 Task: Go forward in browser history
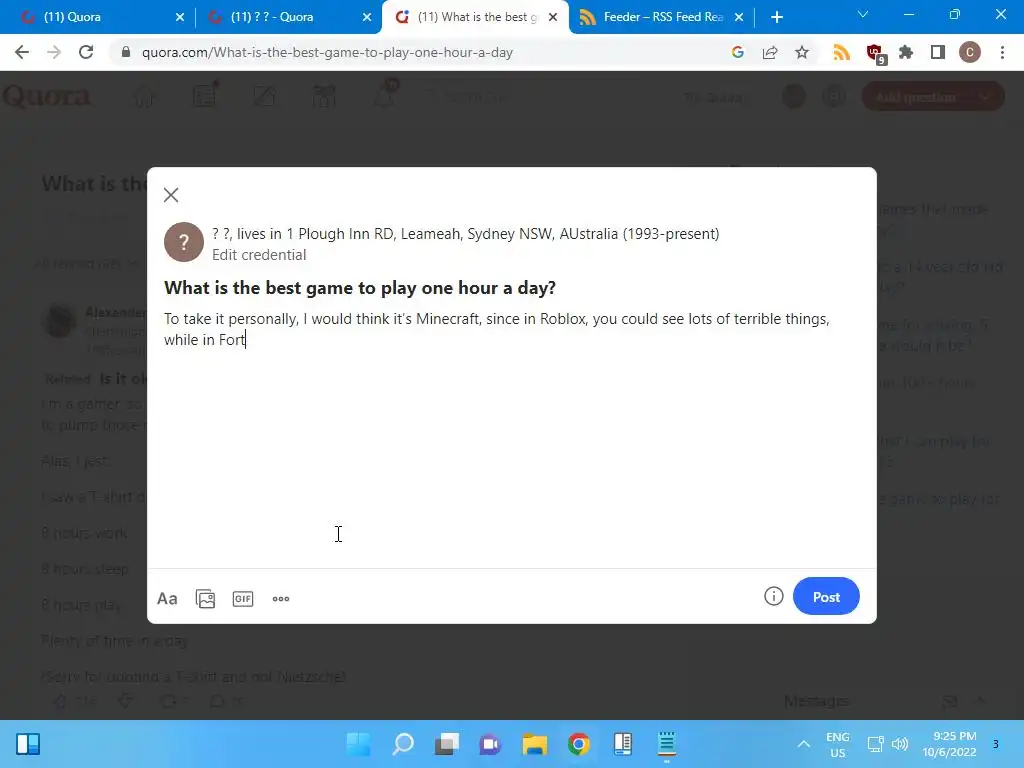pos(54,52)
